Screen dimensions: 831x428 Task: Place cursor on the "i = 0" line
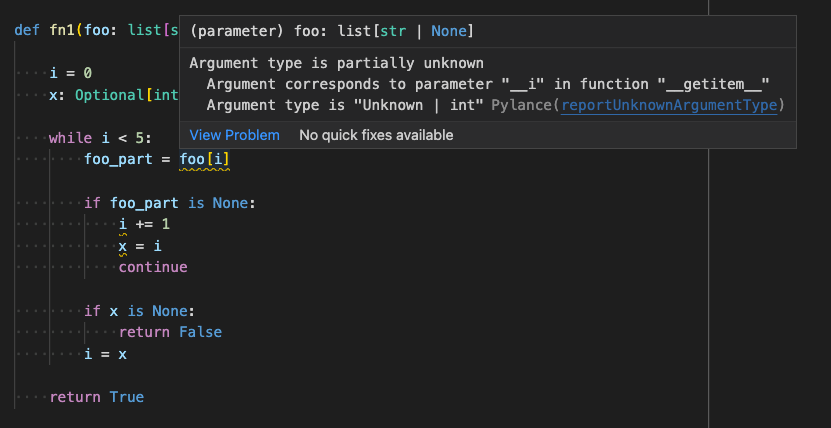[x=71, y=73]
